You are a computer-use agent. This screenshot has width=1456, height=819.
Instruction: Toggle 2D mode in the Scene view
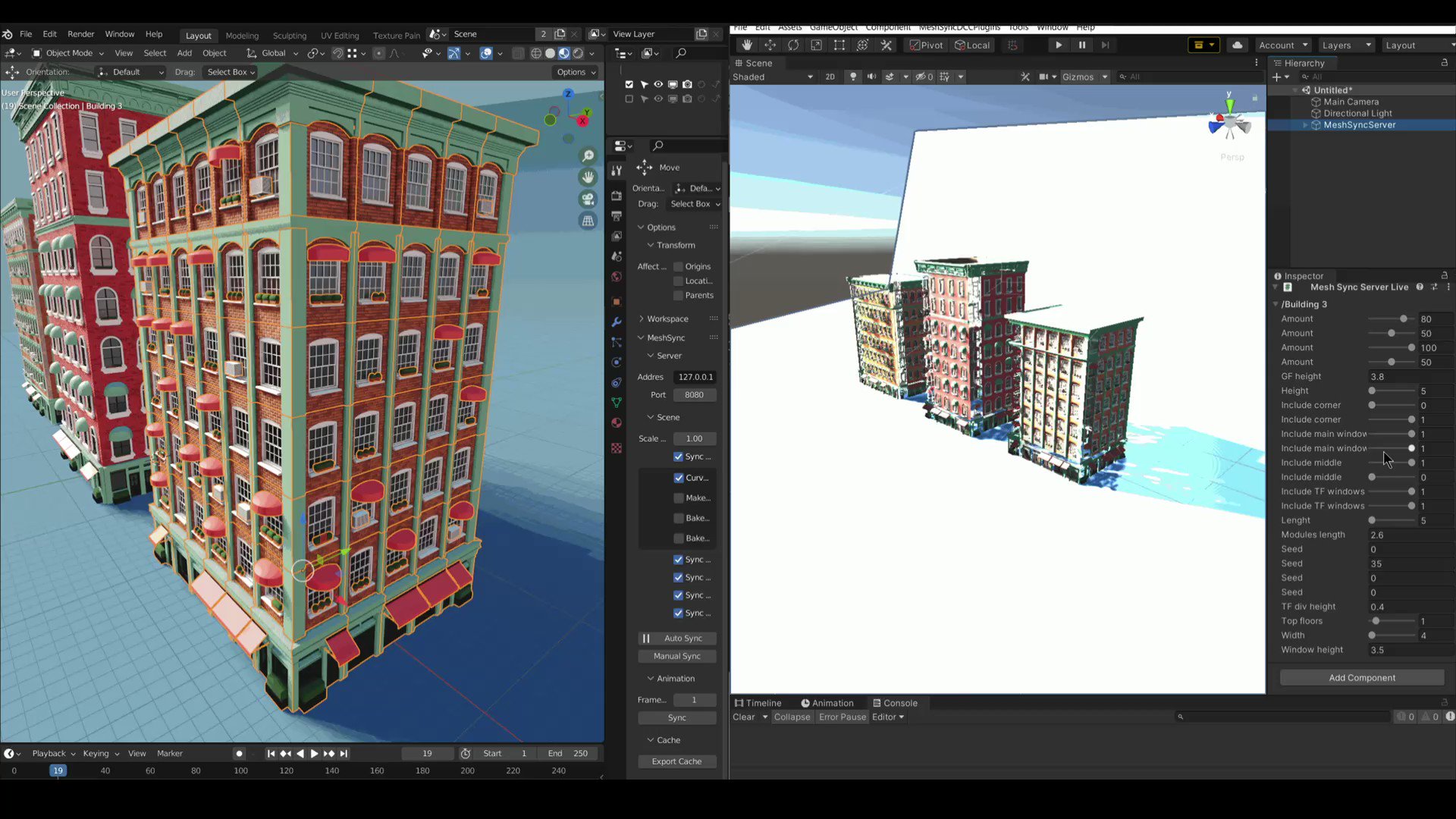pyautogui.click(x=830, y=77)
